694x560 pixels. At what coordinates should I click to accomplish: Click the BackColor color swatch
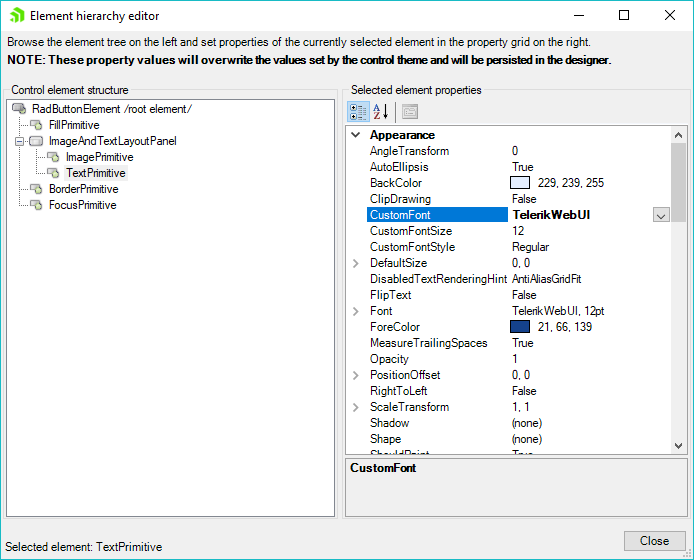[x=520, y=183]
